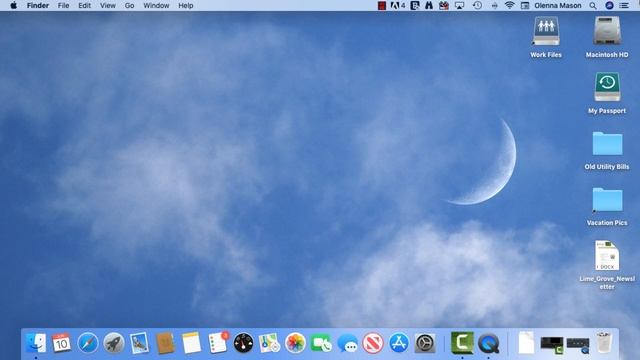Launch Maps from the Dock
Screen dimensions: 640x360
point(269,343)
